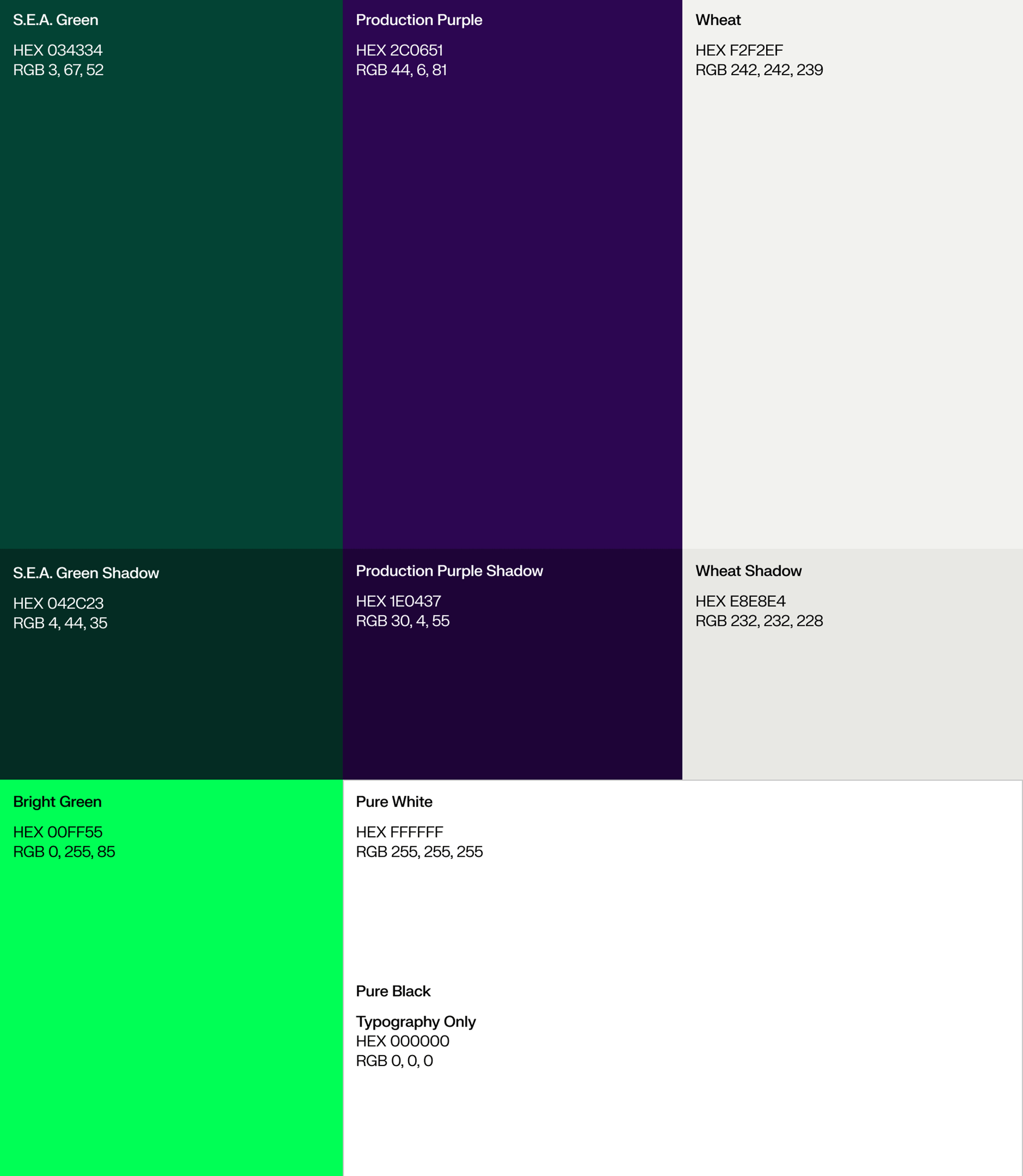
Task: Click the HEX 00FF55 value text
Action: click(58, 832)
